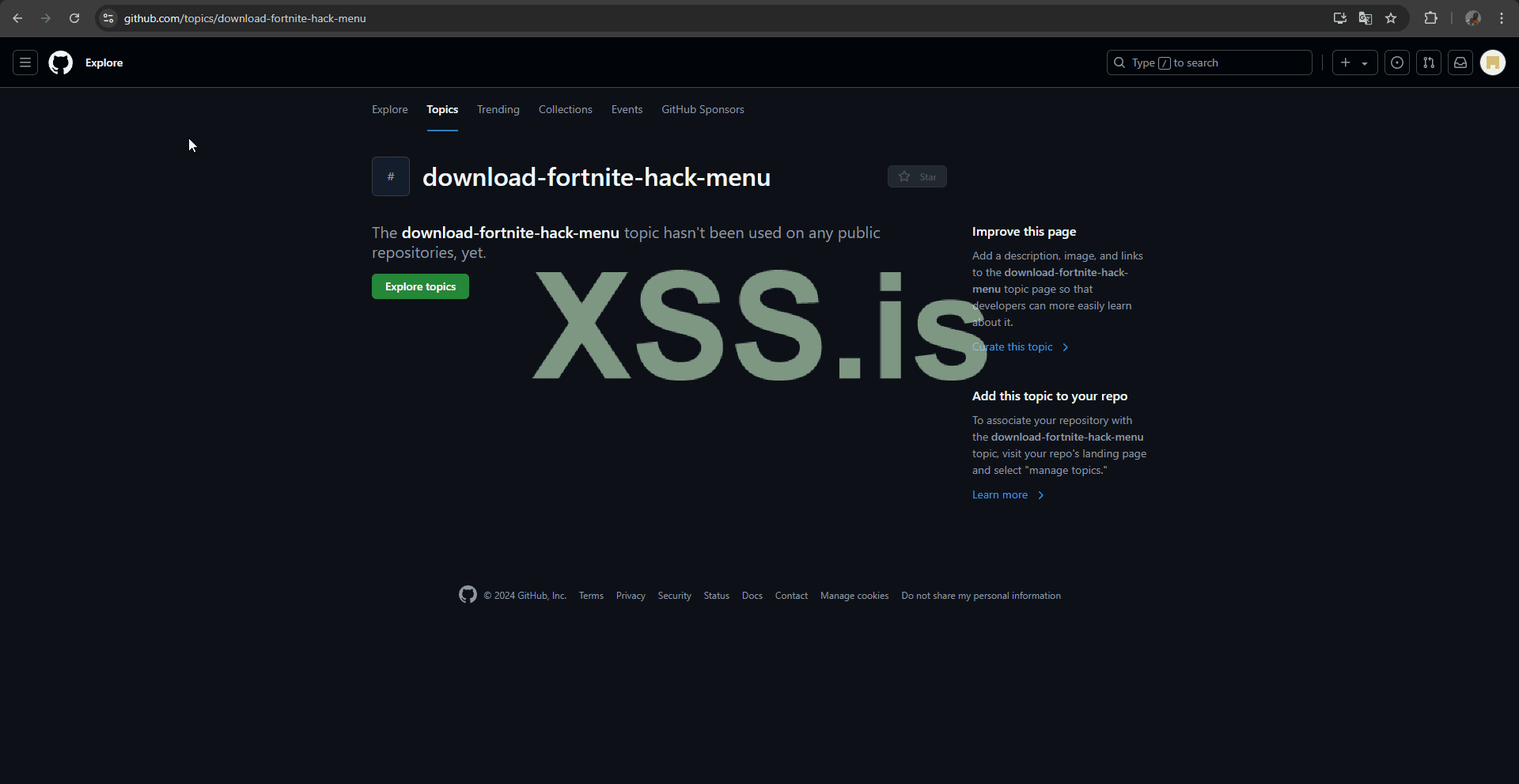Expand the create new plus dropdown
The width and height of the screenshot is (1519, 784).
pyautogui.click(x=1354, y=62)
